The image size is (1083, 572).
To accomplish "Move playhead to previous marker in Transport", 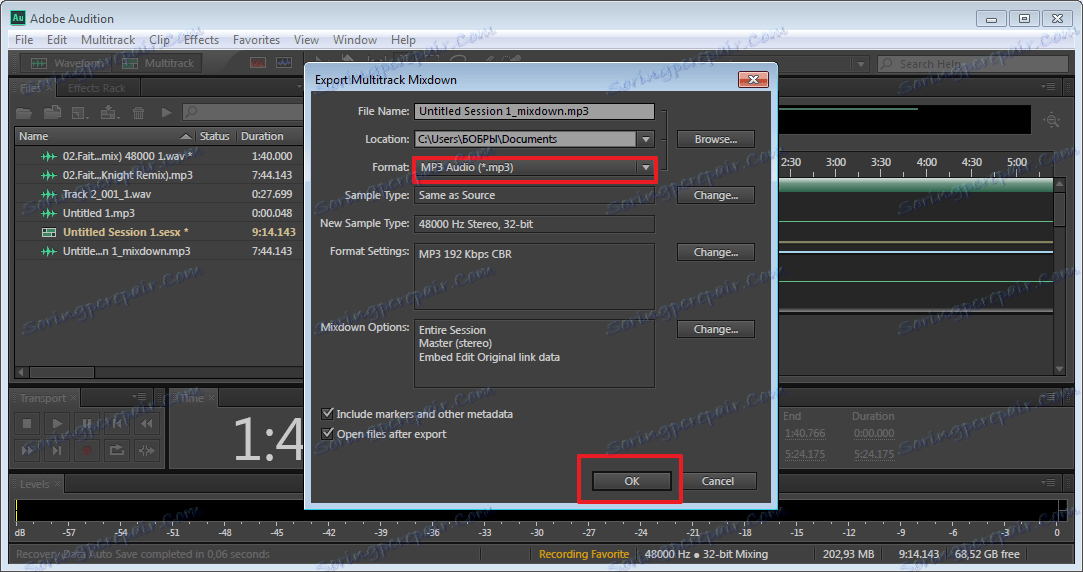I will point(117,423).
